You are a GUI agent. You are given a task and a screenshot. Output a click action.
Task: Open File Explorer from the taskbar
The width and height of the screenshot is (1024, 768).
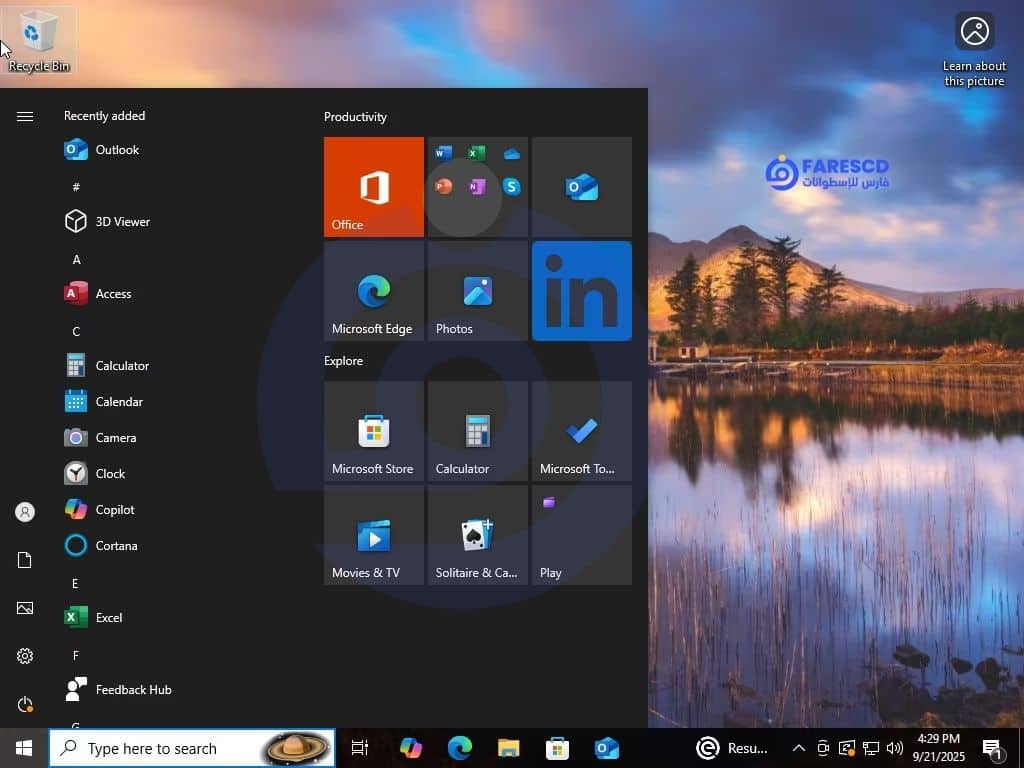pos(509,748)
